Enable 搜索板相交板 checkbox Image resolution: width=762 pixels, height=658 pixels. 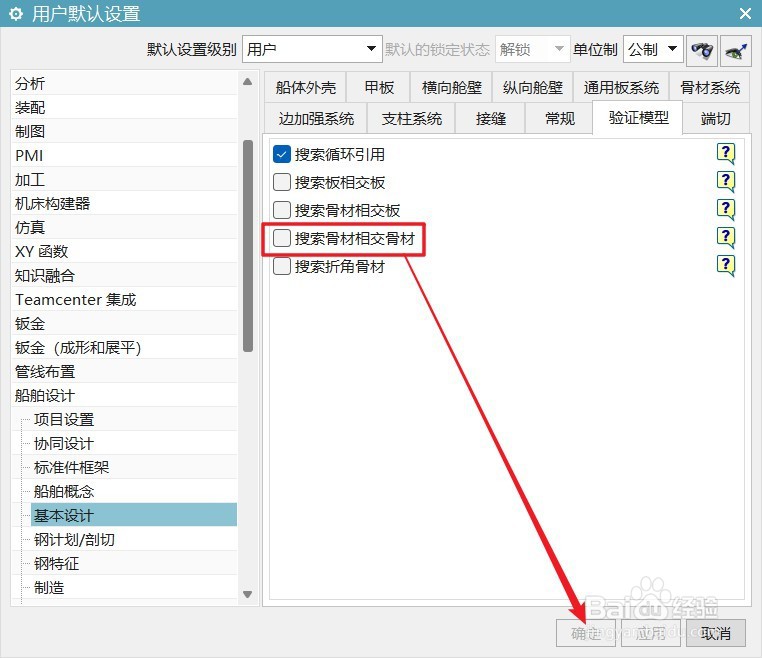point(282,182)
